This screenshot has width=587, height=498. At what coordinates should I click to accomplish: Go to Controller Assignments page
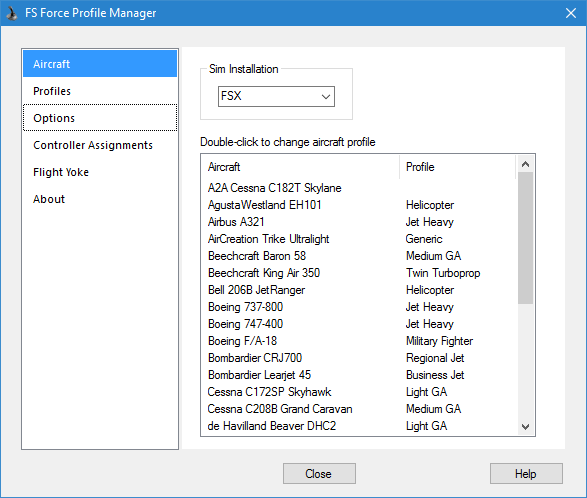tap(100, 145)
